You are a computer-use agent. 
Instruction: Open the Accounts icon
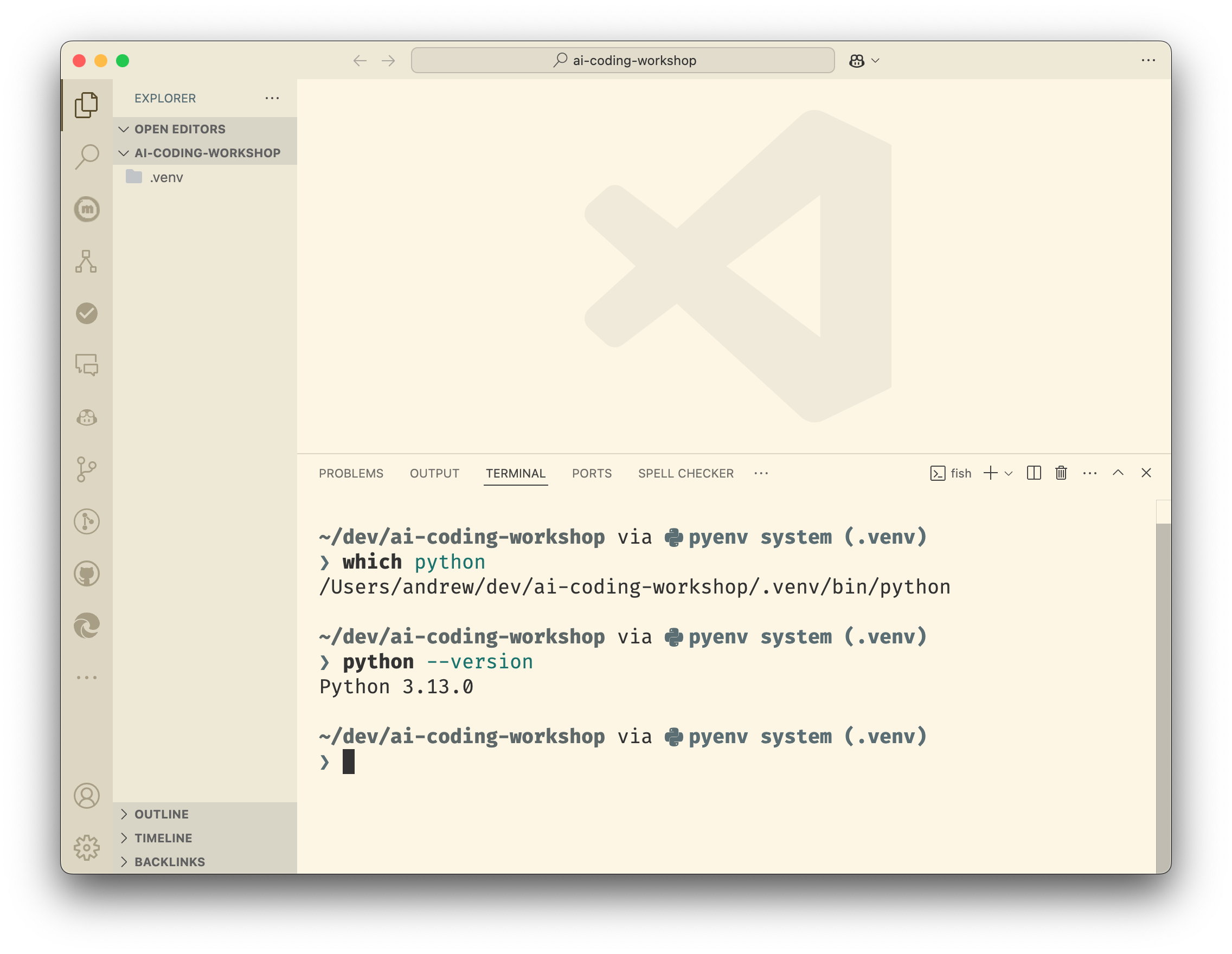pyautogui.click(x=86, y=796)
